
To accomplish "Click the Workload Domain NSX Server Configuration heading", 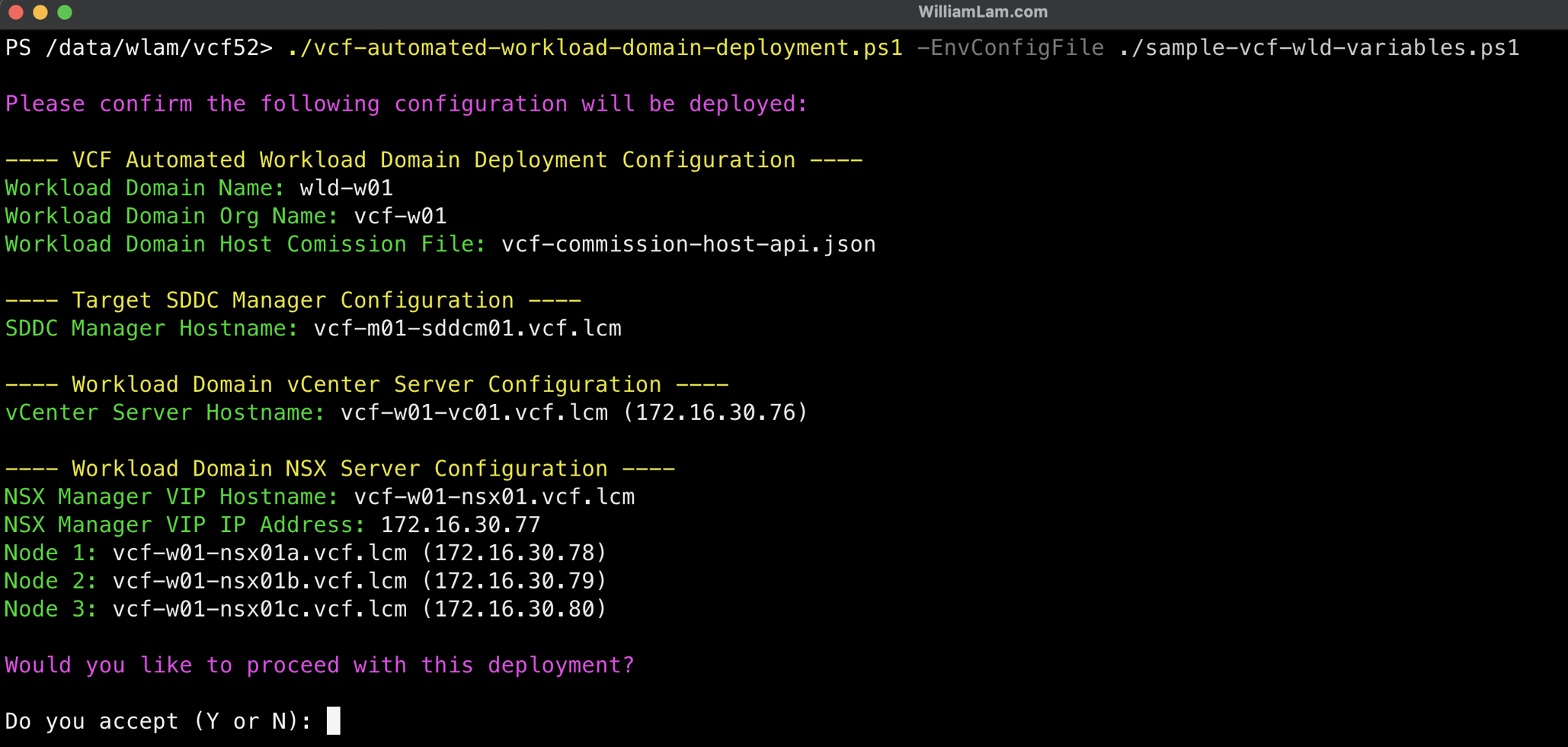I will pyautogui.click(x=340, y=469).
